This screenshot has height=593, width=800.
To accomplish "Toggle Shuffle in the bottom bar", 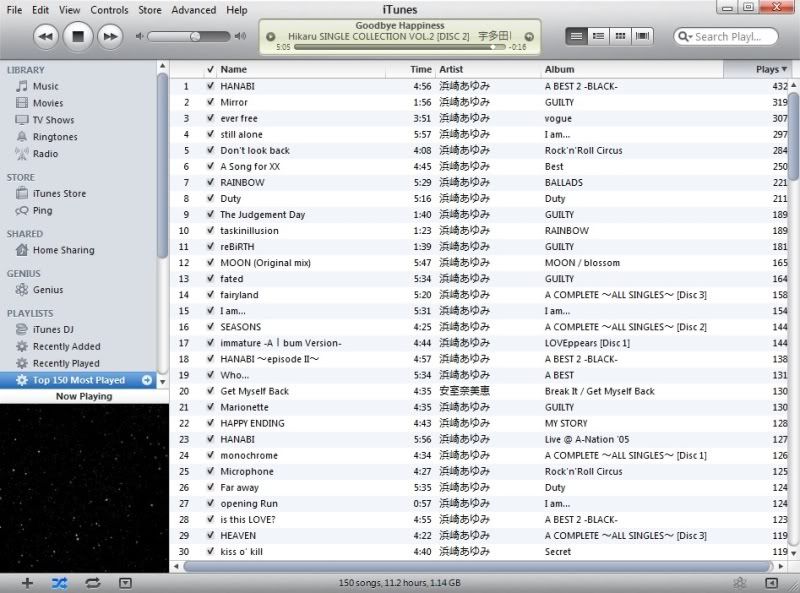I will pos(59,582).
